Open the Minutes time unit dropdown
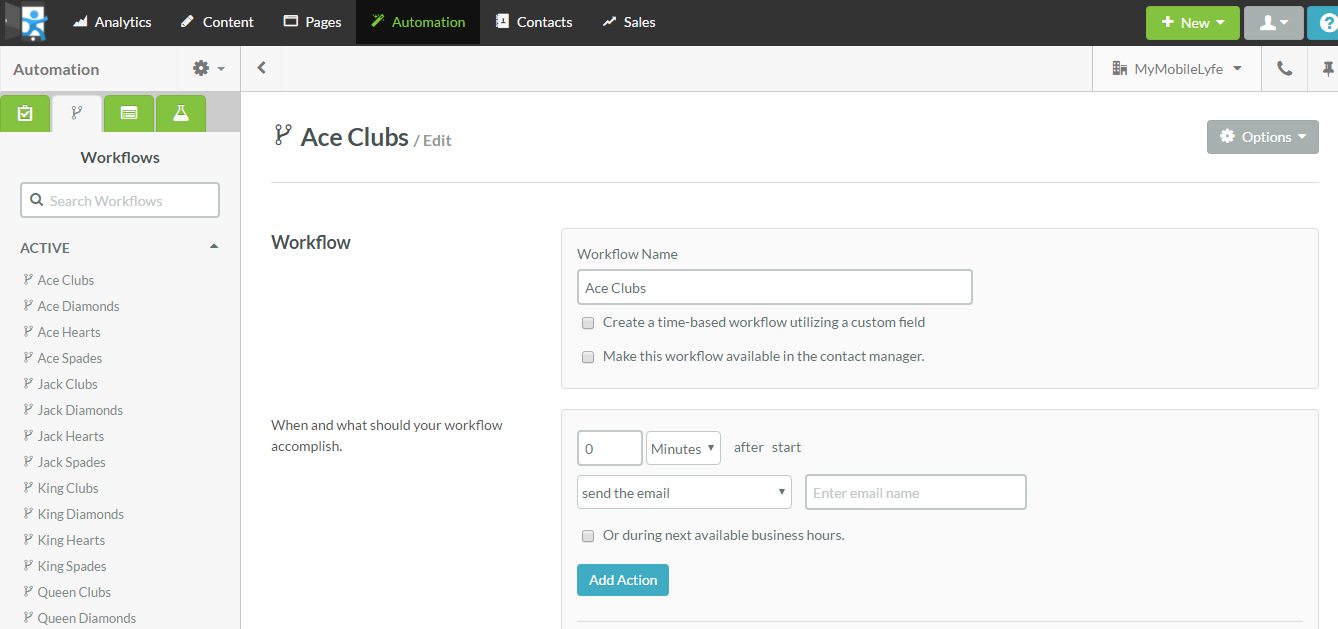 coord(683,448)
